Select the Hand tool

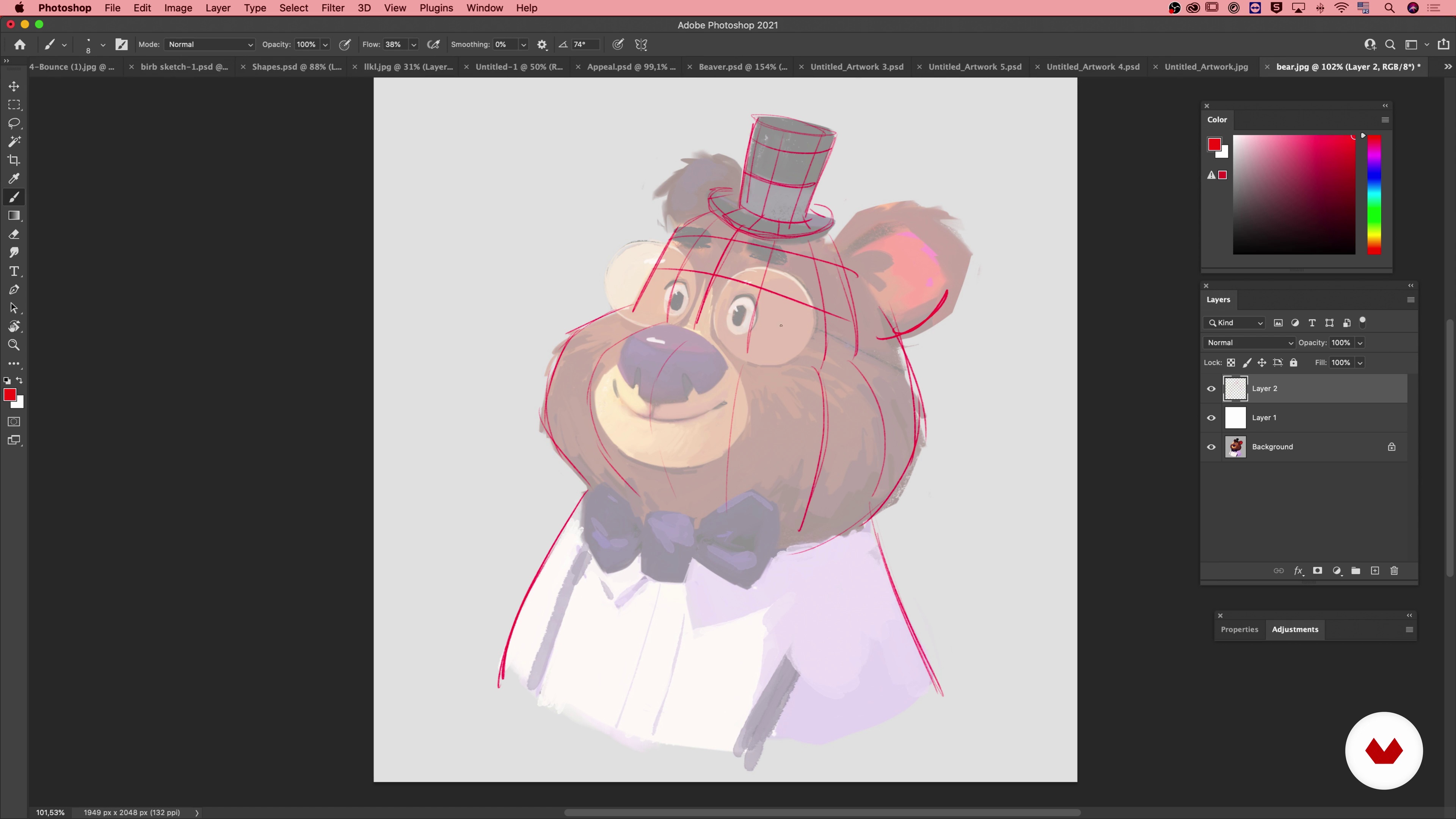point(14,327)
